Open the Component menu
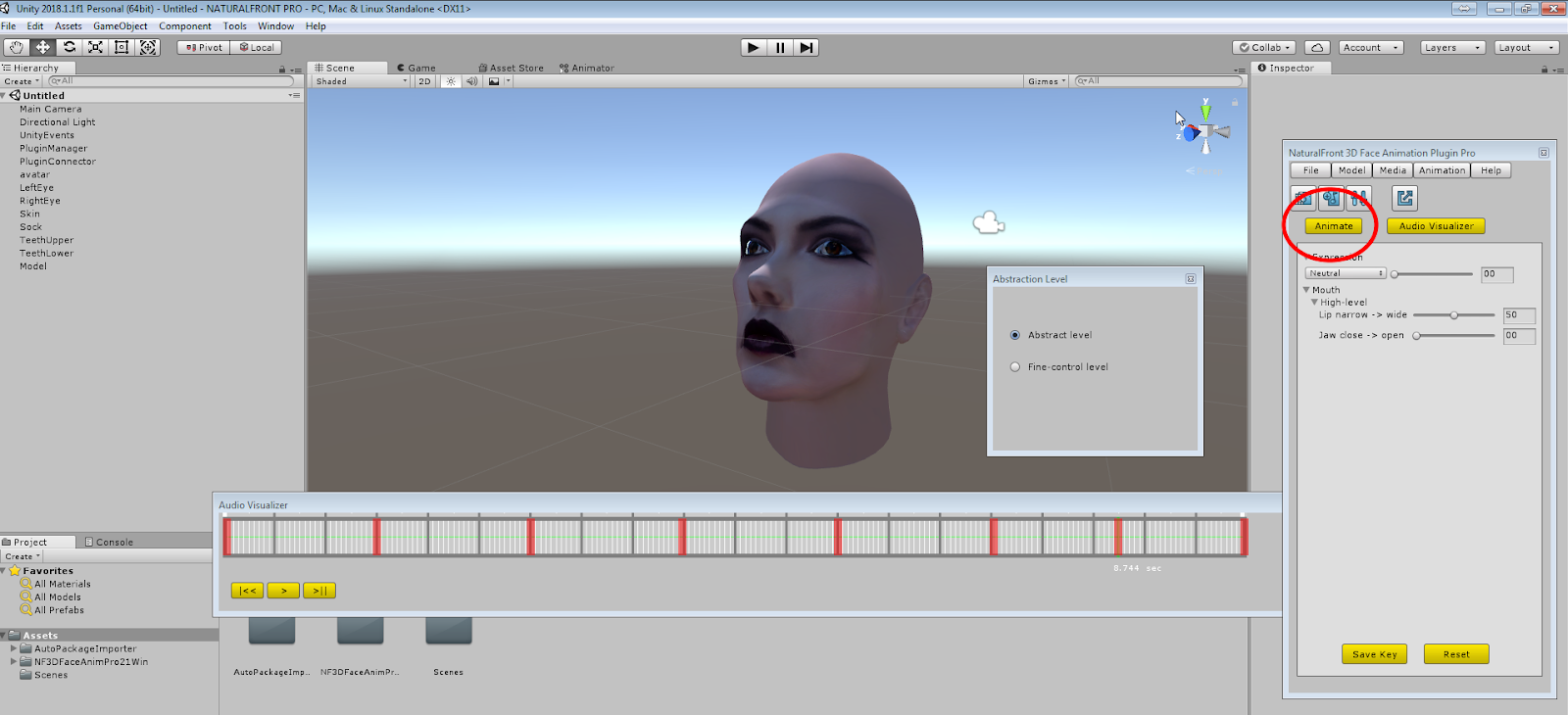1568x715 pixels. [x=185, y=26]
